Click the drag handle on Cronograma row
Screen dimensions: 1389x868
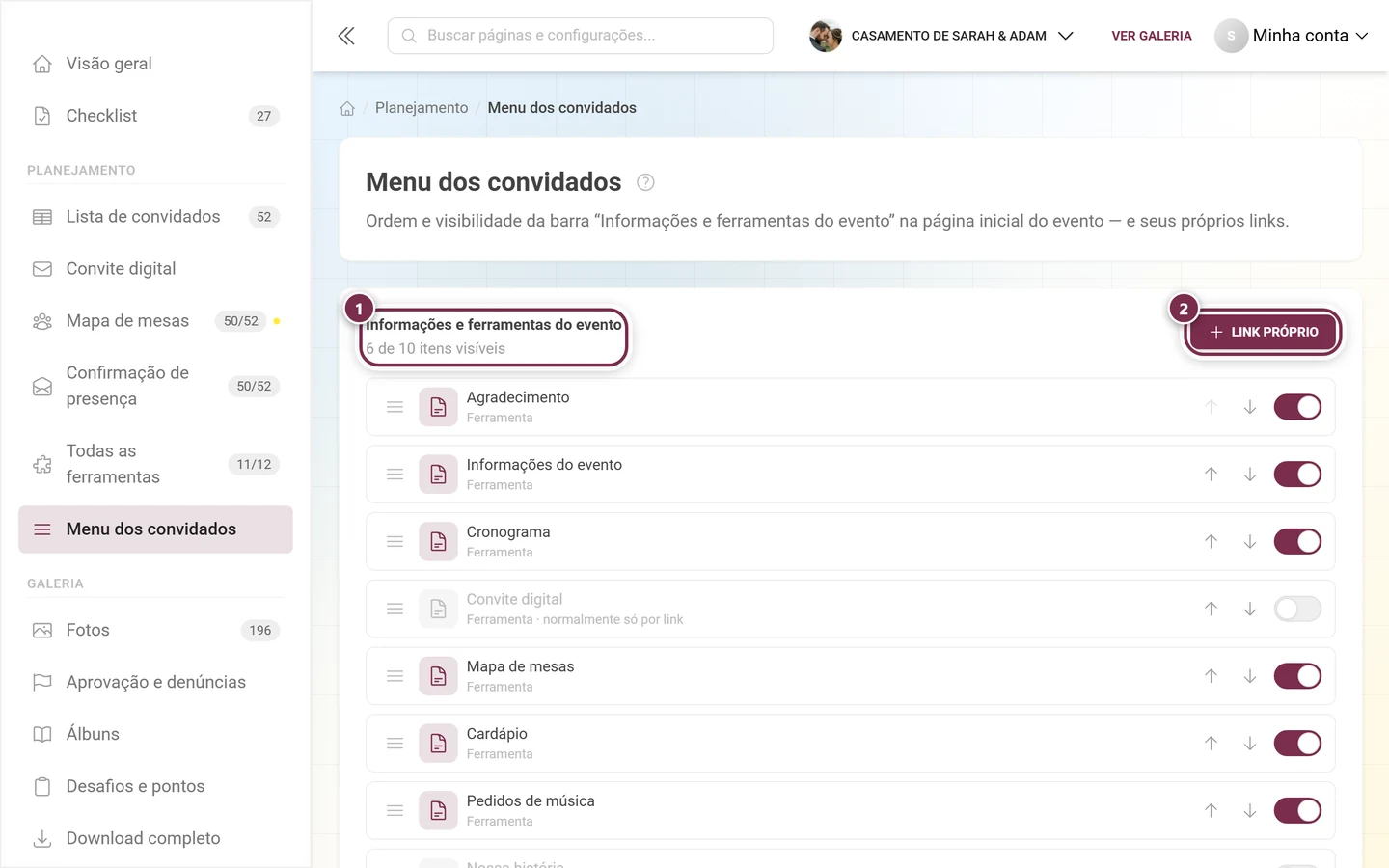395,542
